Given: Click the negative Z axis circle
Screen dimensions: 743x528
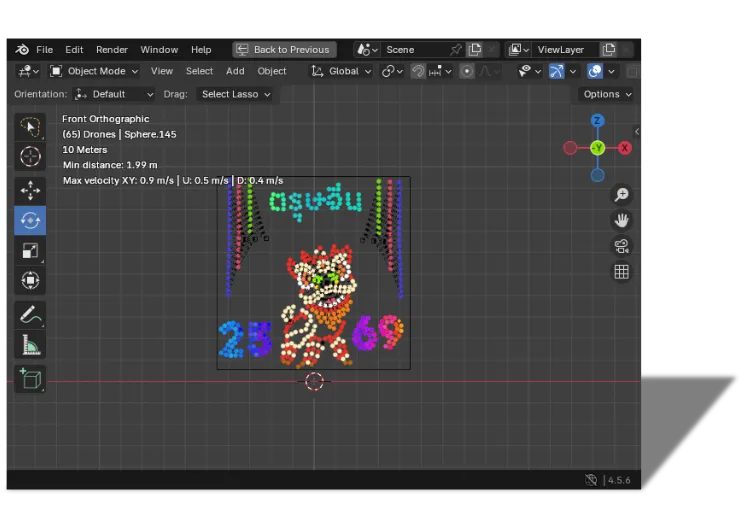Looking at the screenshot, I should tap(597, 175).
